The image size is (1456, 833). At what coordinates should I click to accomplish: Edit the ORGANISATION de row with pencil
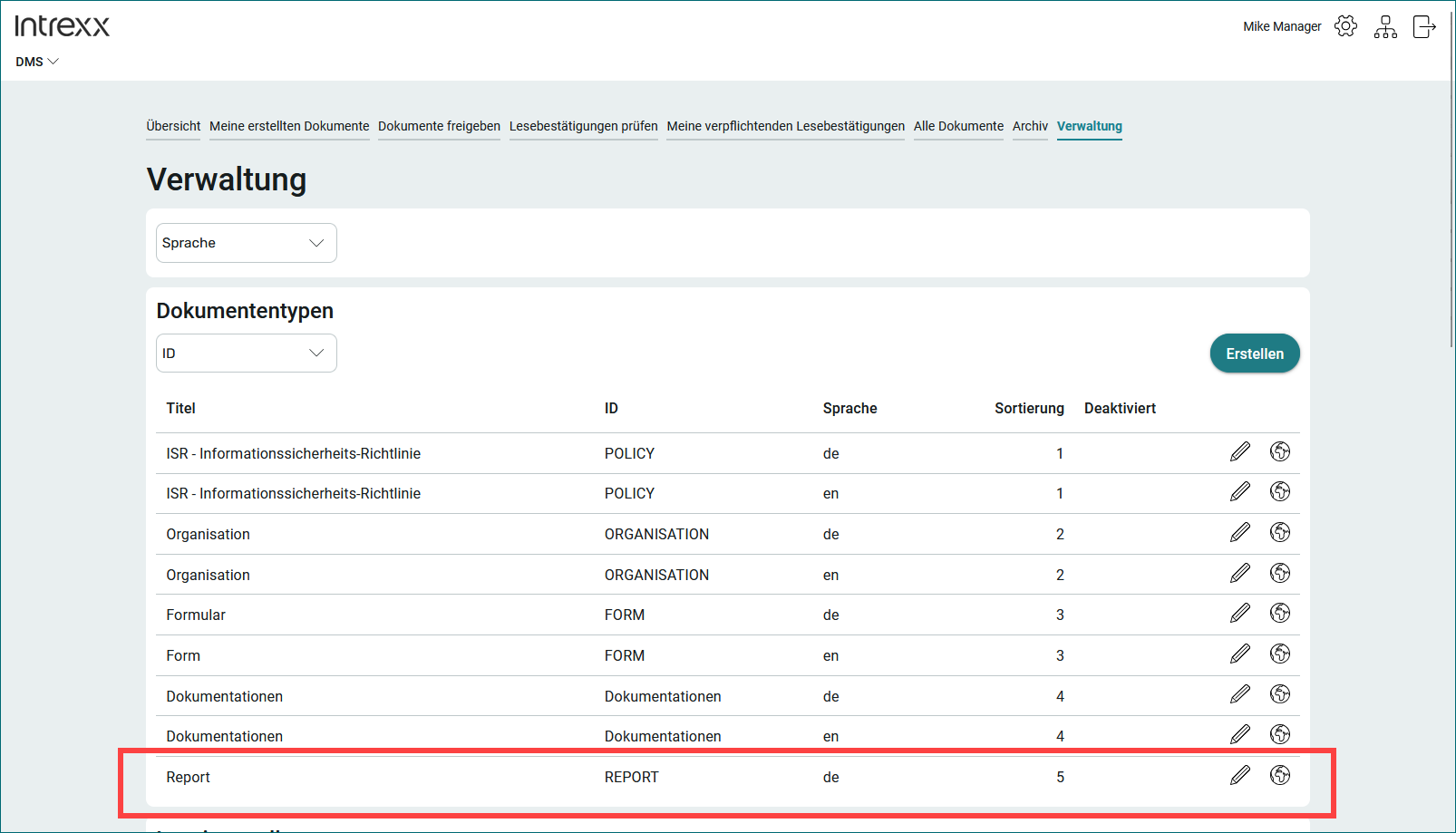pos(1240,532)
